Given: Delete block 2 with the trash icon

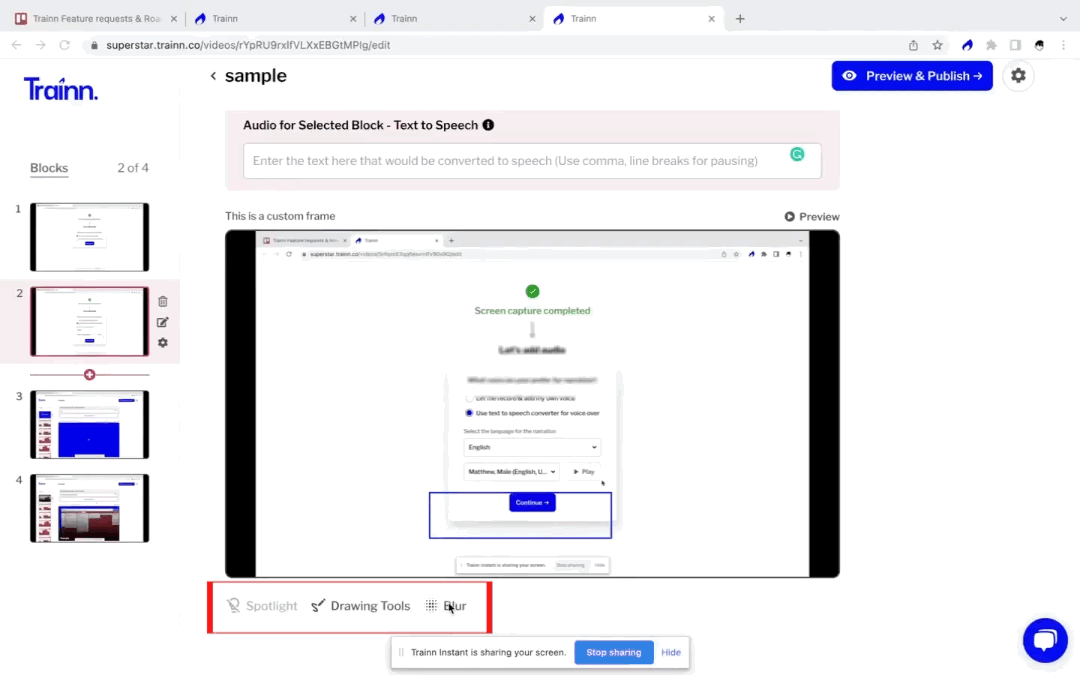Looking at the screenshot, I should pos(163,302).
